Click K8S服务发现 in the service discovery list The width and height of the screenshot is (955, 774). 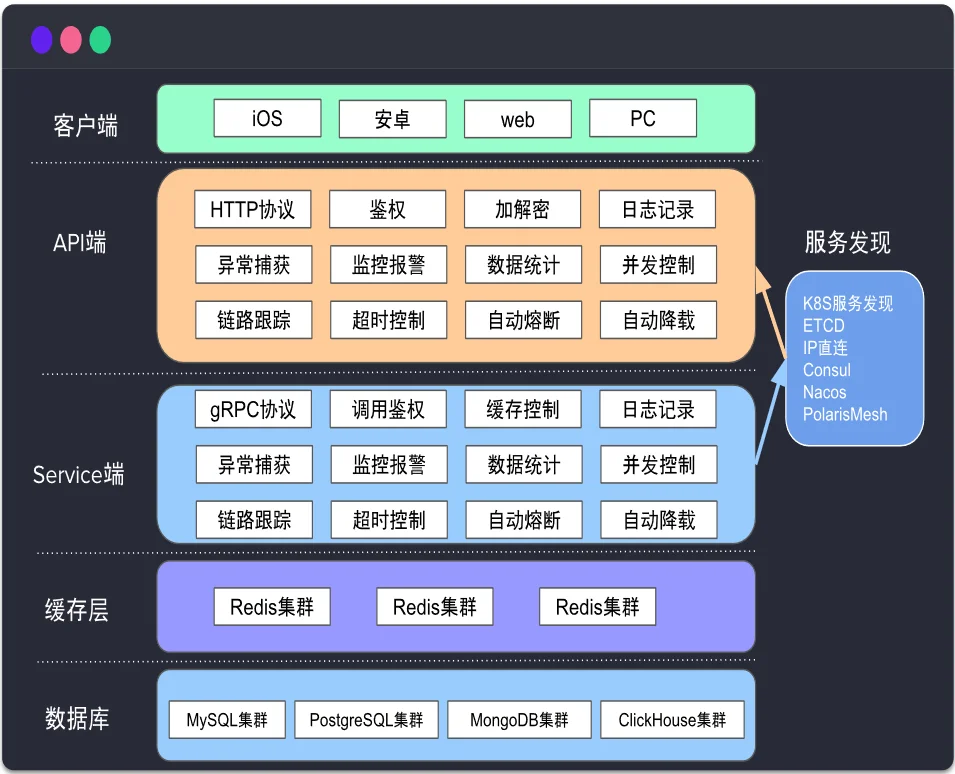[x=848, y=303]
